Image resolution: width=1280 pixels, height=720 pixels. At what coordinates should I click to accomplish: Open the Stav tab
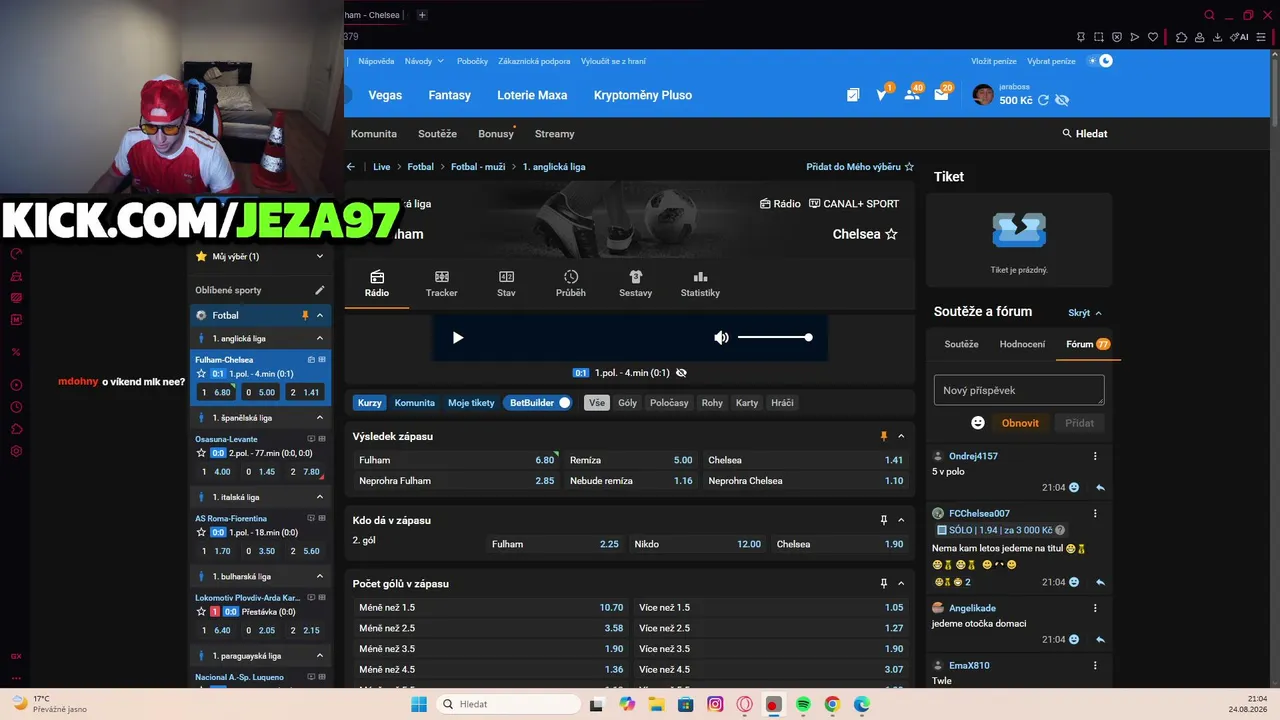[x=506, y=284]
